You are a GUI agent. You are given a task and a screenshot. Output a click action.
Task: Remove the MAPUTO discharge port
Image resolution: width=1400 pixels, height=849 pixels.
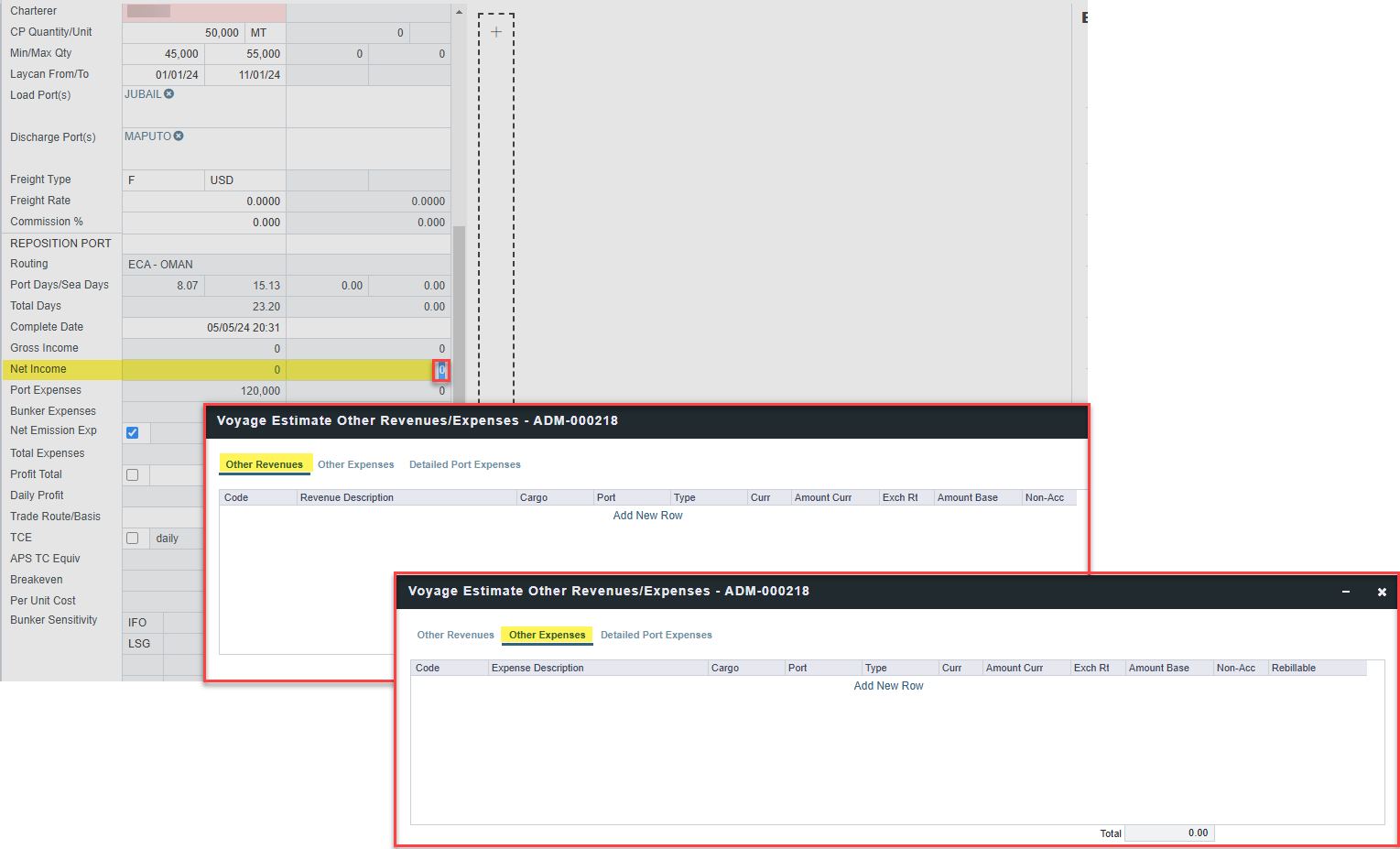click(179, 136)
